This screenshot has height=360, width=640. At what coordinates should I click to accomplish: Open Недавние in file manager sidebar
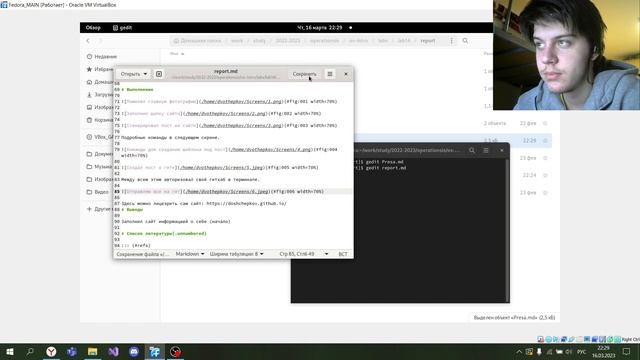pos(102,56)
